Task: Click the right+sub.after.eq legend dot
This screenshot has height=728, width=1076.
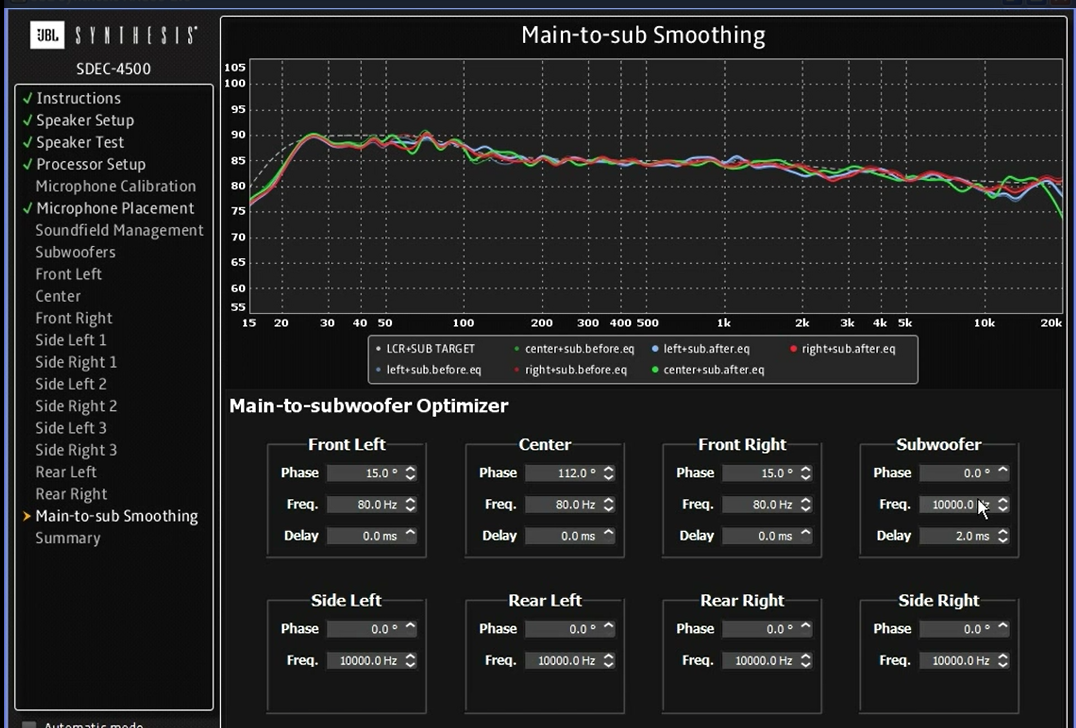Action: (x=793, y=349)
